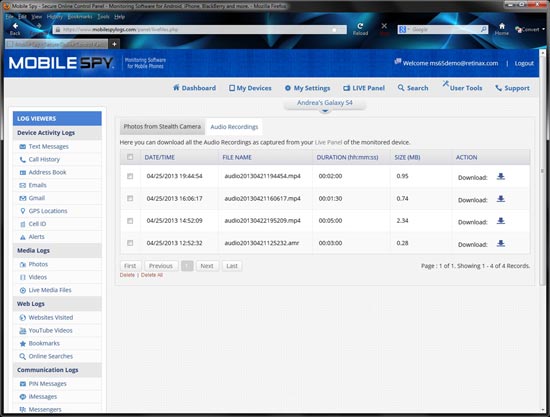Click the YouTube Videos icon
Image resolution: width=550 pixels, height=417 pixels.
(x=22, y=331)
